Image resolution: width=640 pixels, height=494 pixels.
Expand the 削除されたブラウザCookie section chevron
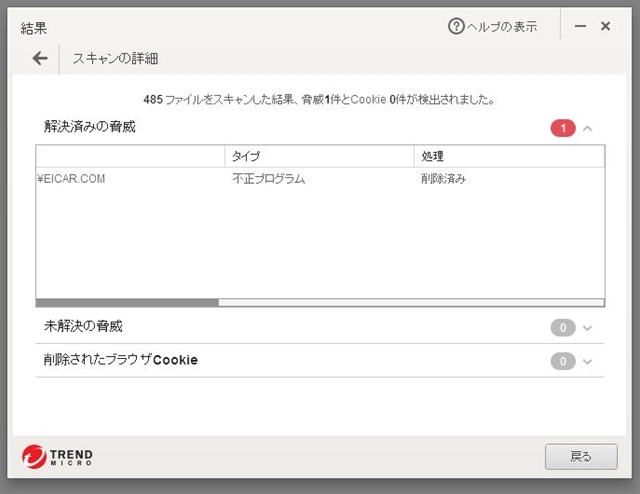coord(587,361)
